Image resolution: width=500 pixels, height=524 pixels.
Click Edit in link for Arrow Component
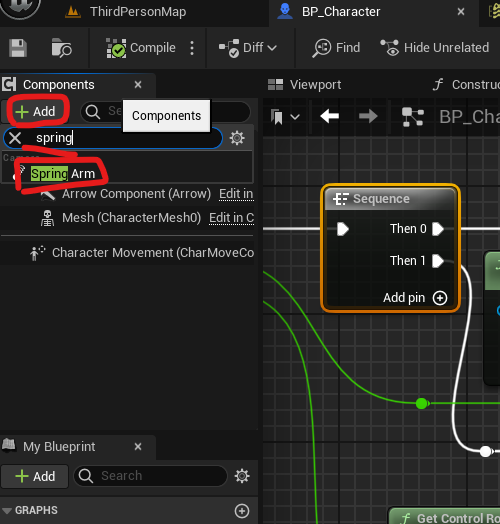click(236, 194)
